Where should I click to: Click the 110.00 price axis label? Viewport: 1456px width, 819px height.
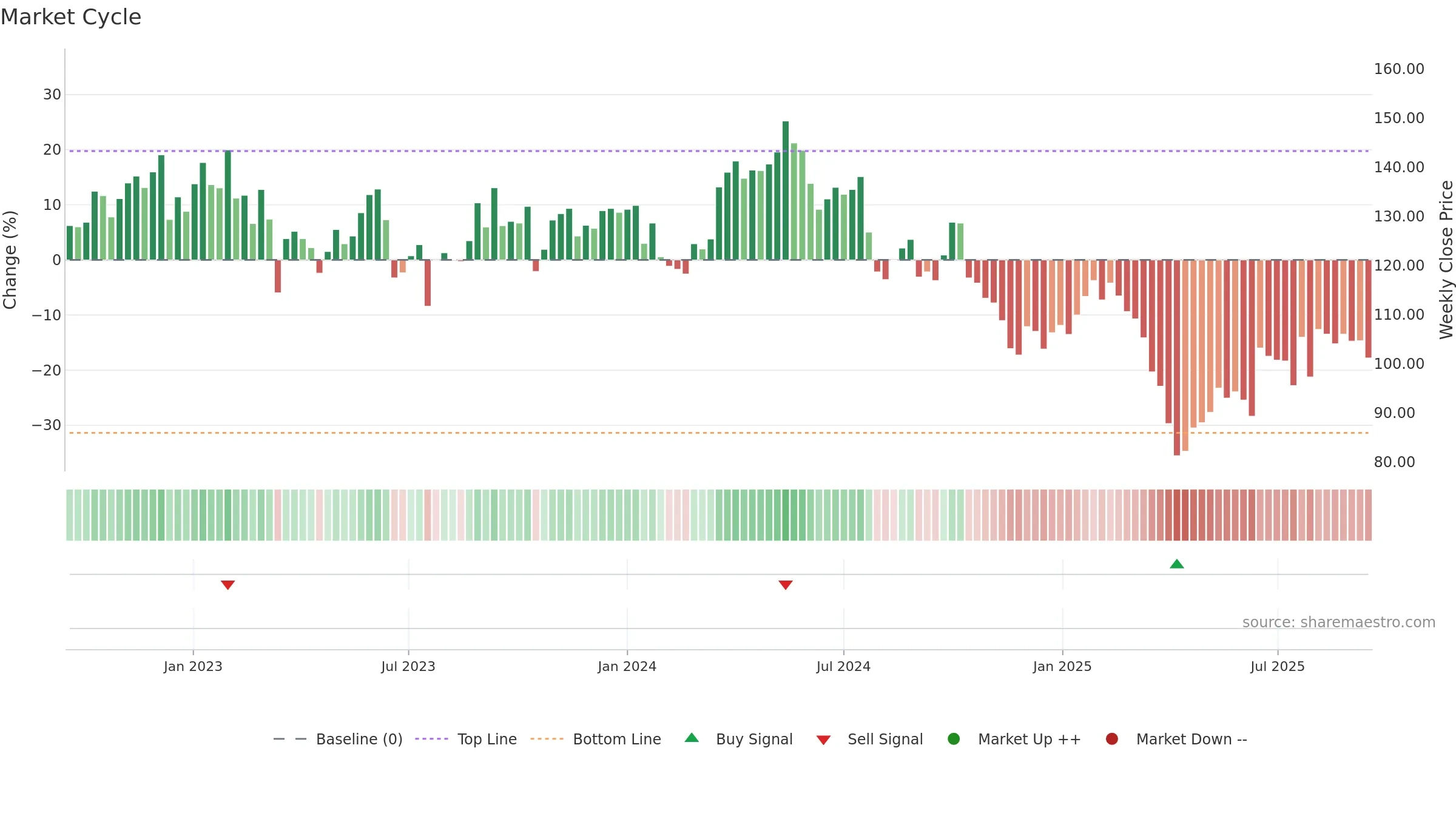[x=1399, y=314]
